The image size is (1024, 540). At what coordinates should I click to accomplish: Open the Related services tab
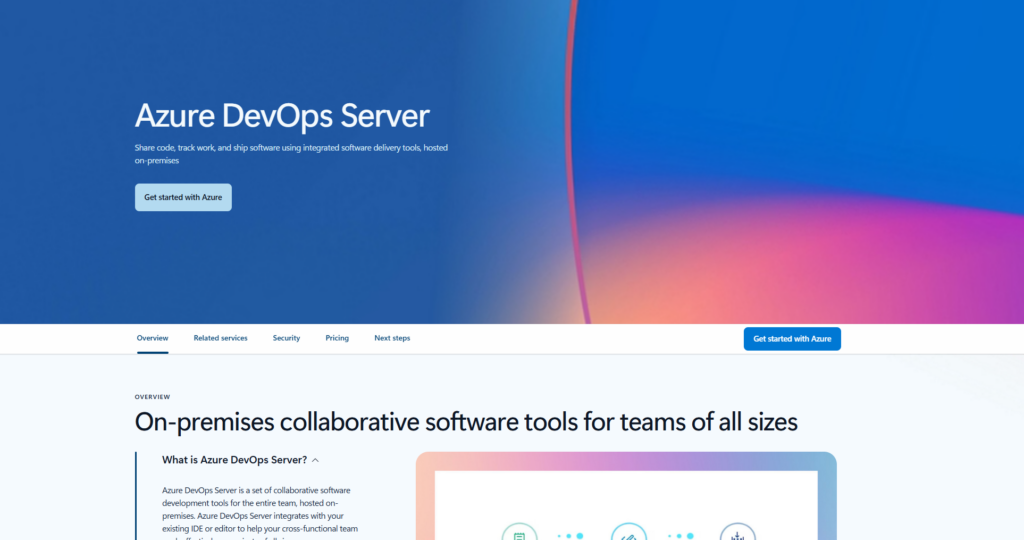click(220, 338)
